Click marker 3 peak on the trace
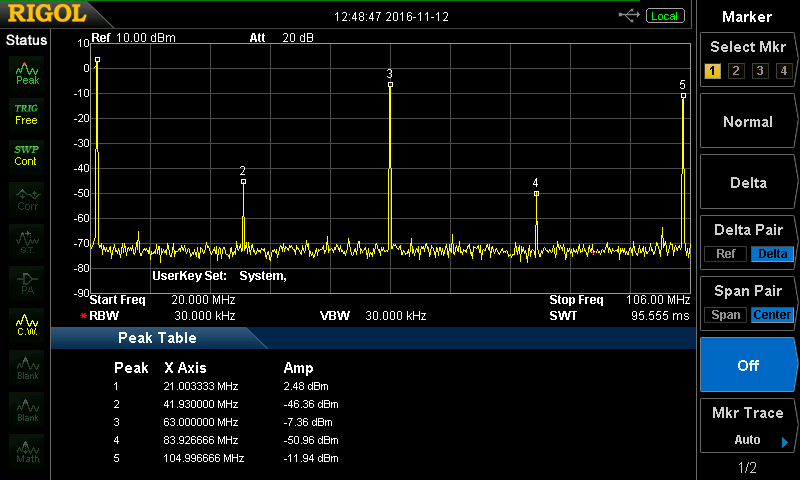800x480 pixels. click(390, 84)
